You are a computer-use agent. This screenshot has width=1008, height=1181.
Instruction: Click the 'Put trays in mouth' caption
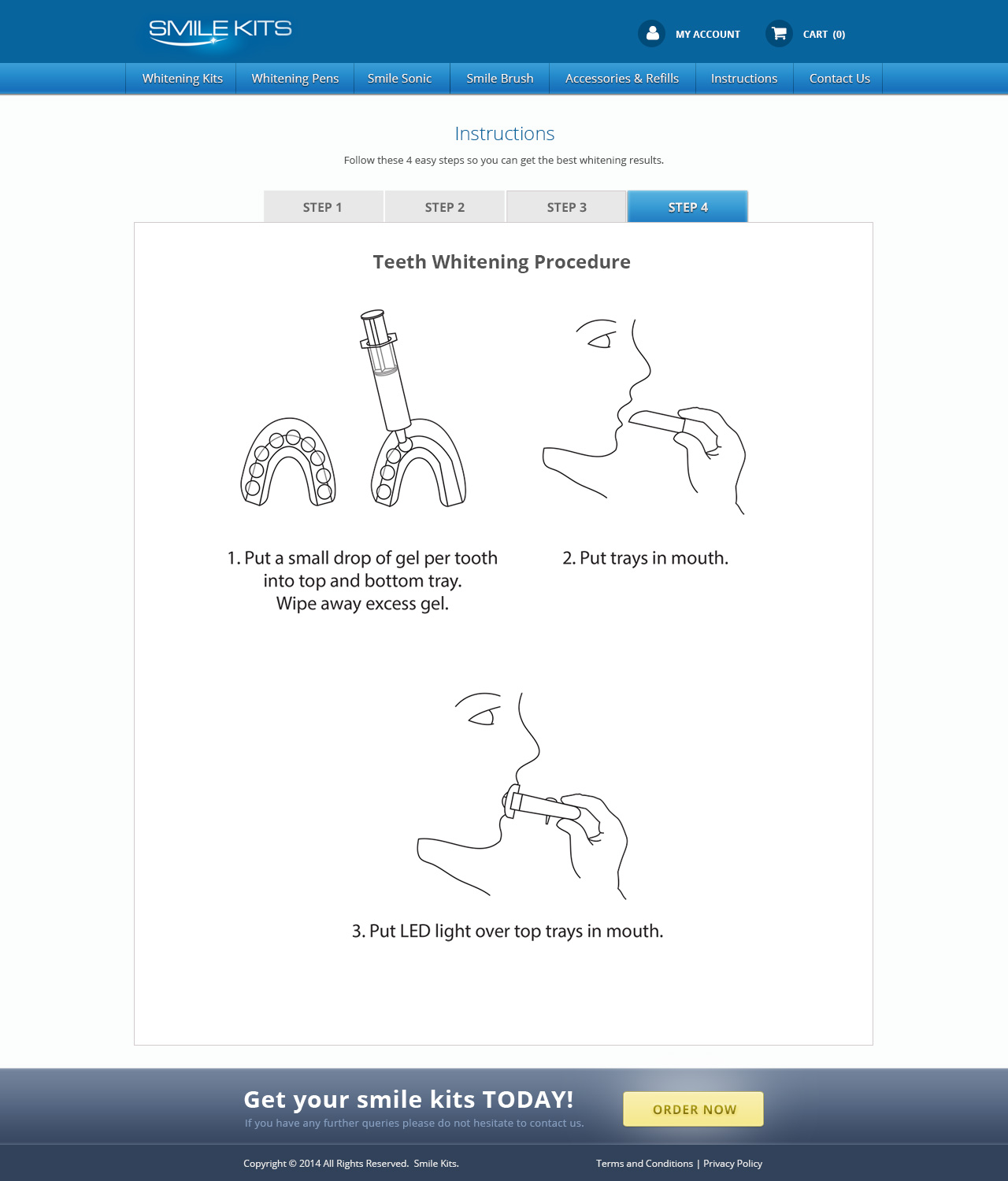[x=646, y=558]
